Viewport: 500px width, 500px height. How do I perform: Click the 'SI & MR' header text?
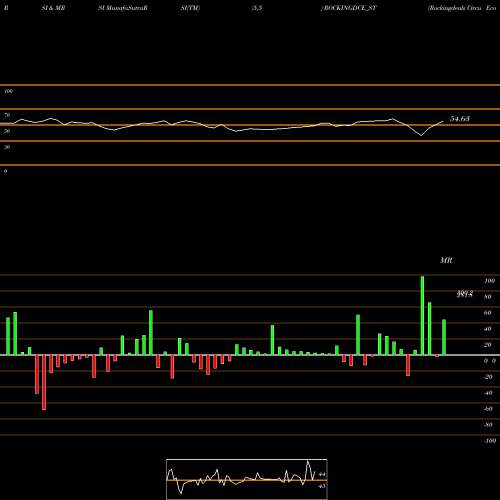[53, 8]
